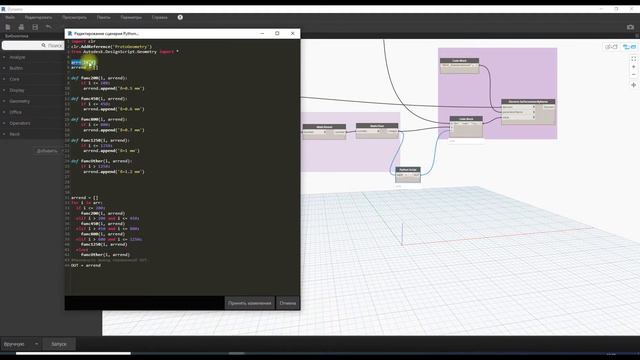The height and width of the screenshot is (360, 640).
Task: Click the Accept changes button in Python editor
Action: tap(249, 303)
